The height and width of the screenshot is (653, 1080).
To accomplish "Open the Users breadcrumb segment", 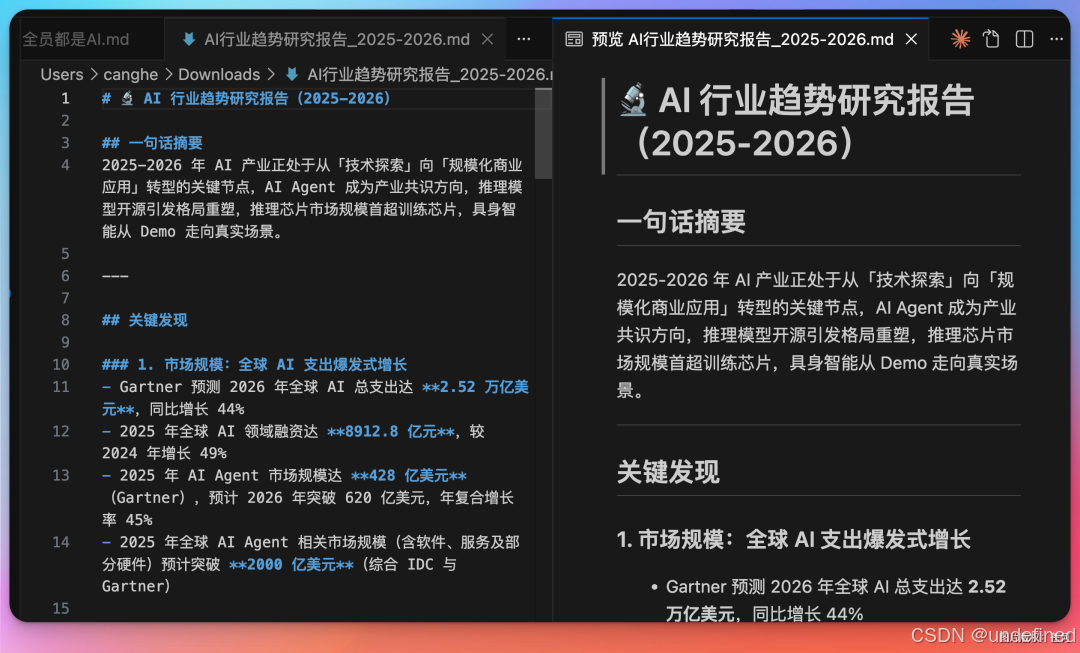I will tap(62, 74).
